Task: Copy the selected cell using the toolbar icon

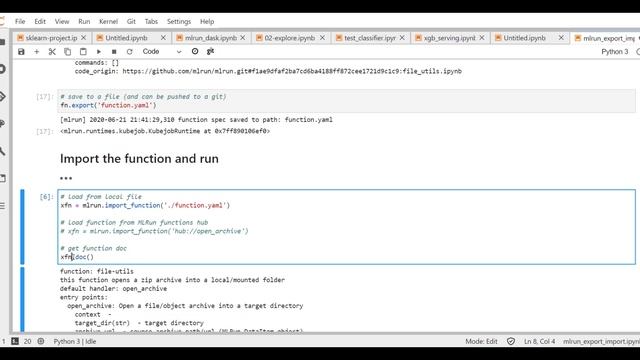Action: click(67, 51)
